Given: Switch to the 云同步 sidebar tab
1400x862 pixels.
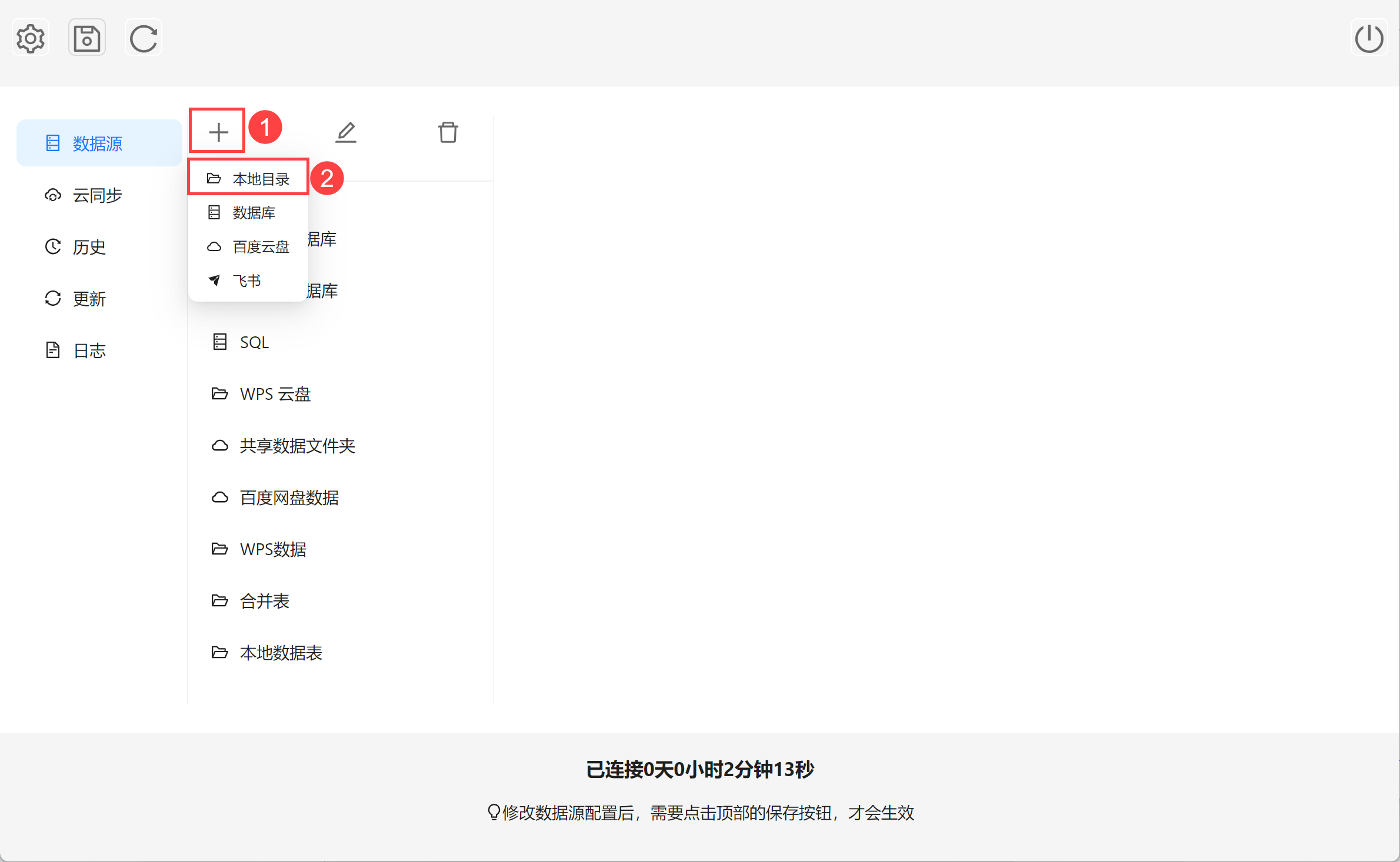Looking at the screenshot, I should [97, 195].
